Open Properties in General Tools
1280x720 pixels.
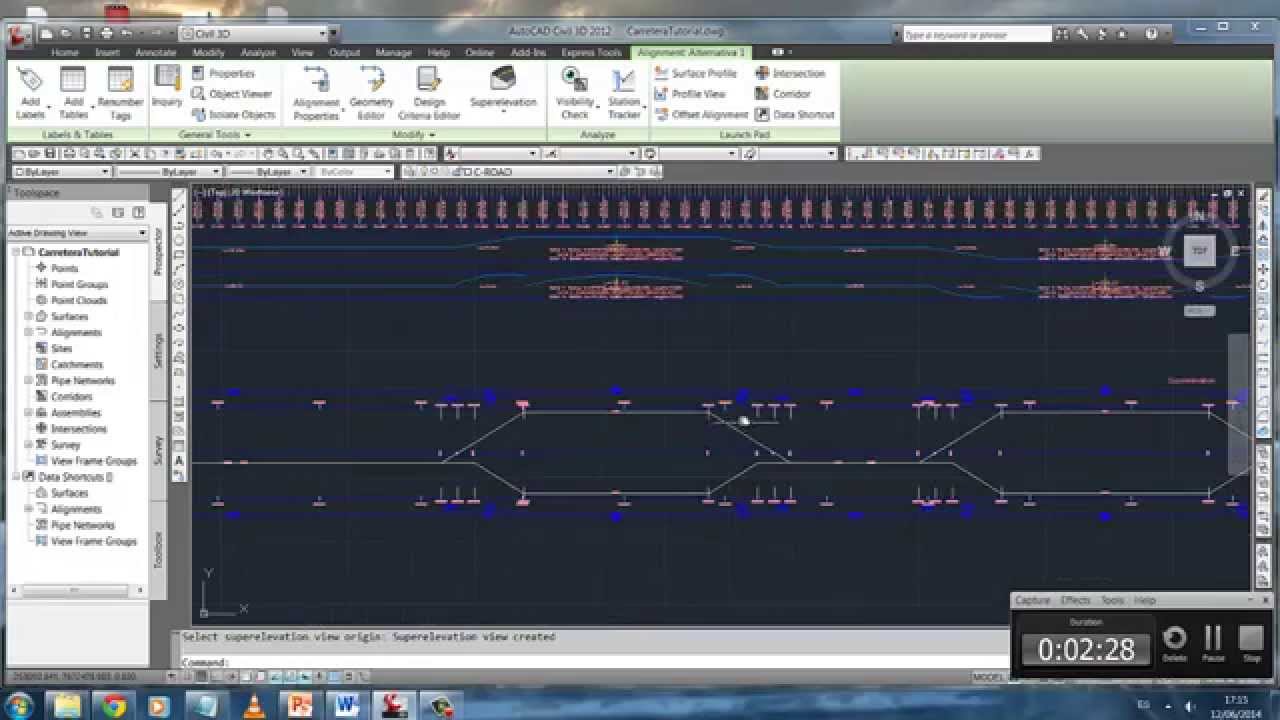(223, 73)
